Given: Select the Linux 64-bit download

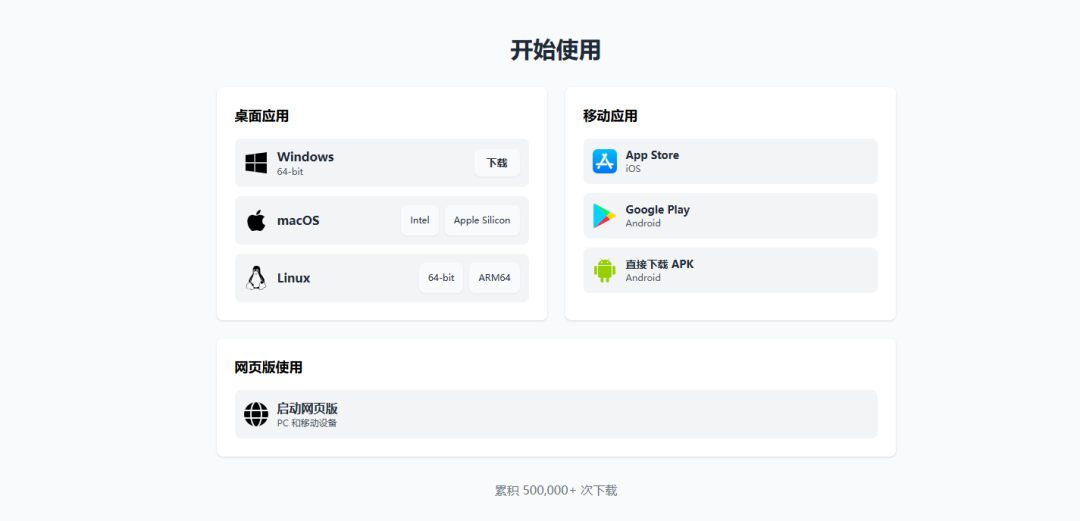Looking at the screenshot, I should 441,278.
